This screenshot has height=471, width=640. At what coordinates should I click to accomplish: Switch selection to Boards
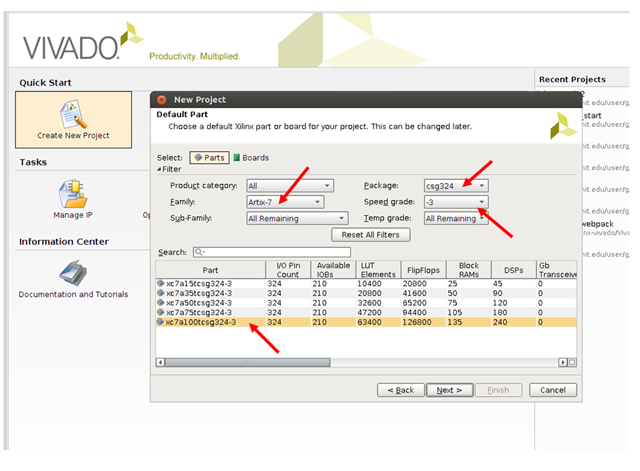pos(250,158)
